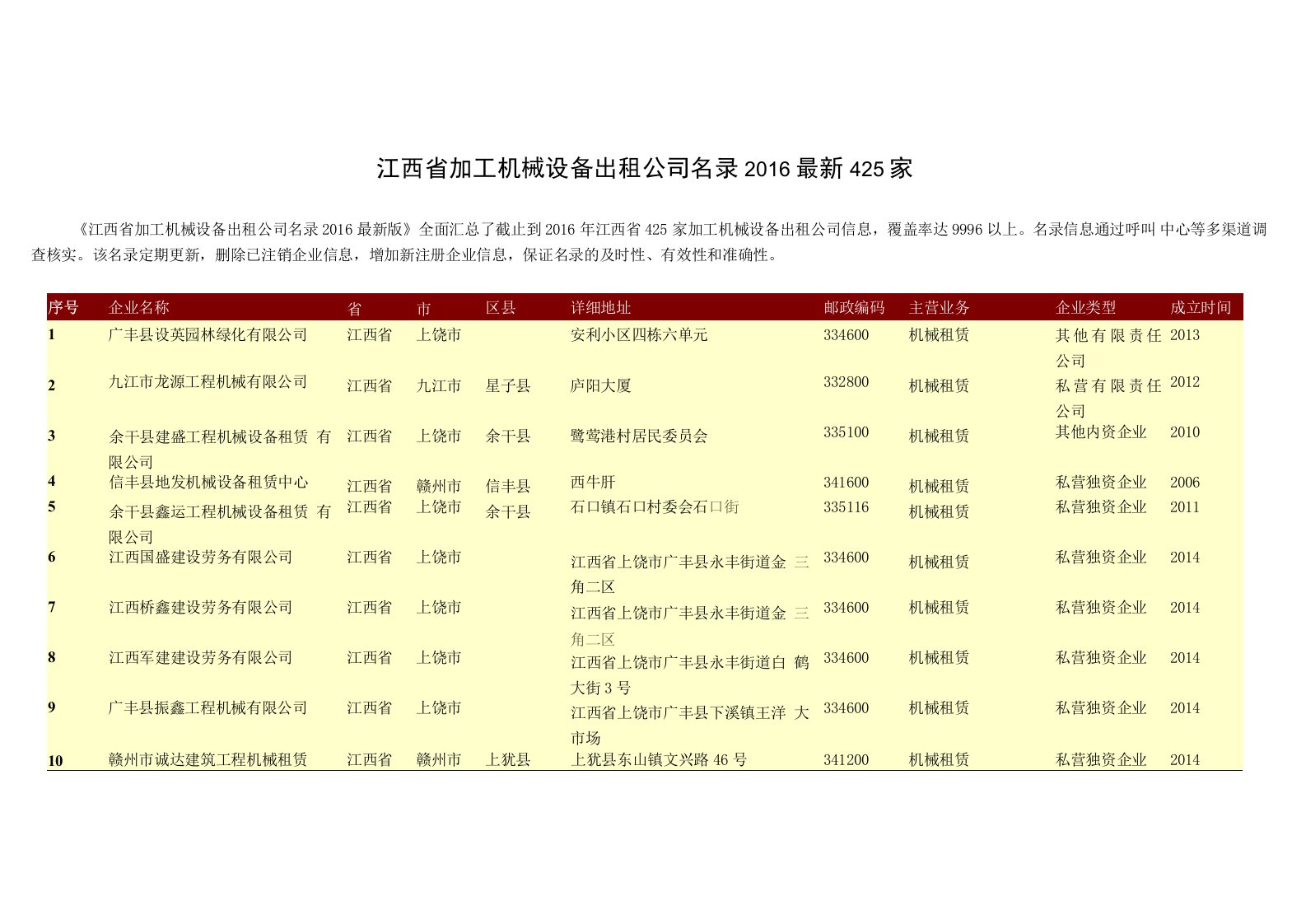The width and height of the screenshot is (1306, 924).
Task: Select company 信丰县地发机械设备租赁中心
Action: [208, 482]
